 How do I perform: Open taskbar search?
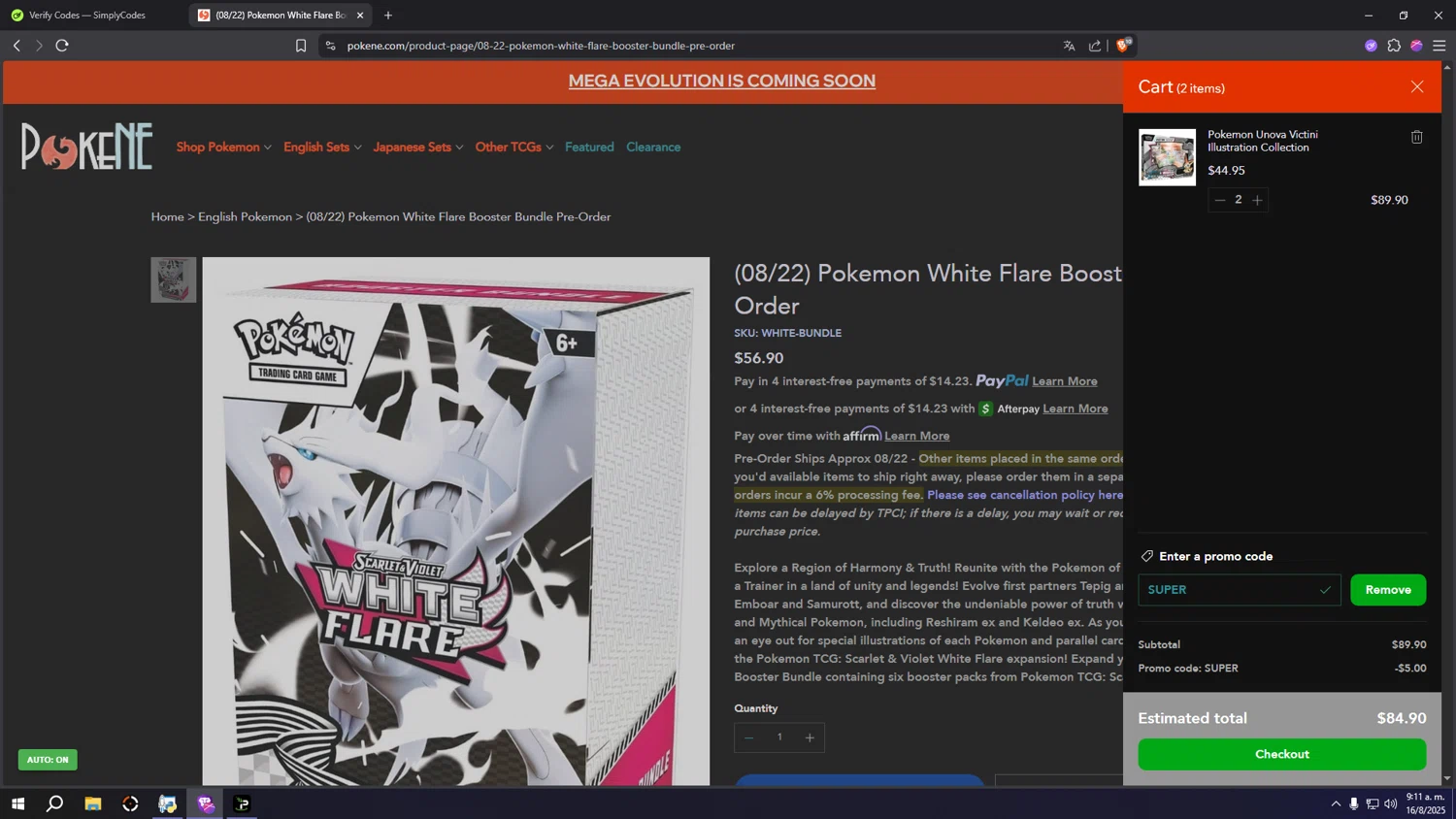(x=55, y=803)
